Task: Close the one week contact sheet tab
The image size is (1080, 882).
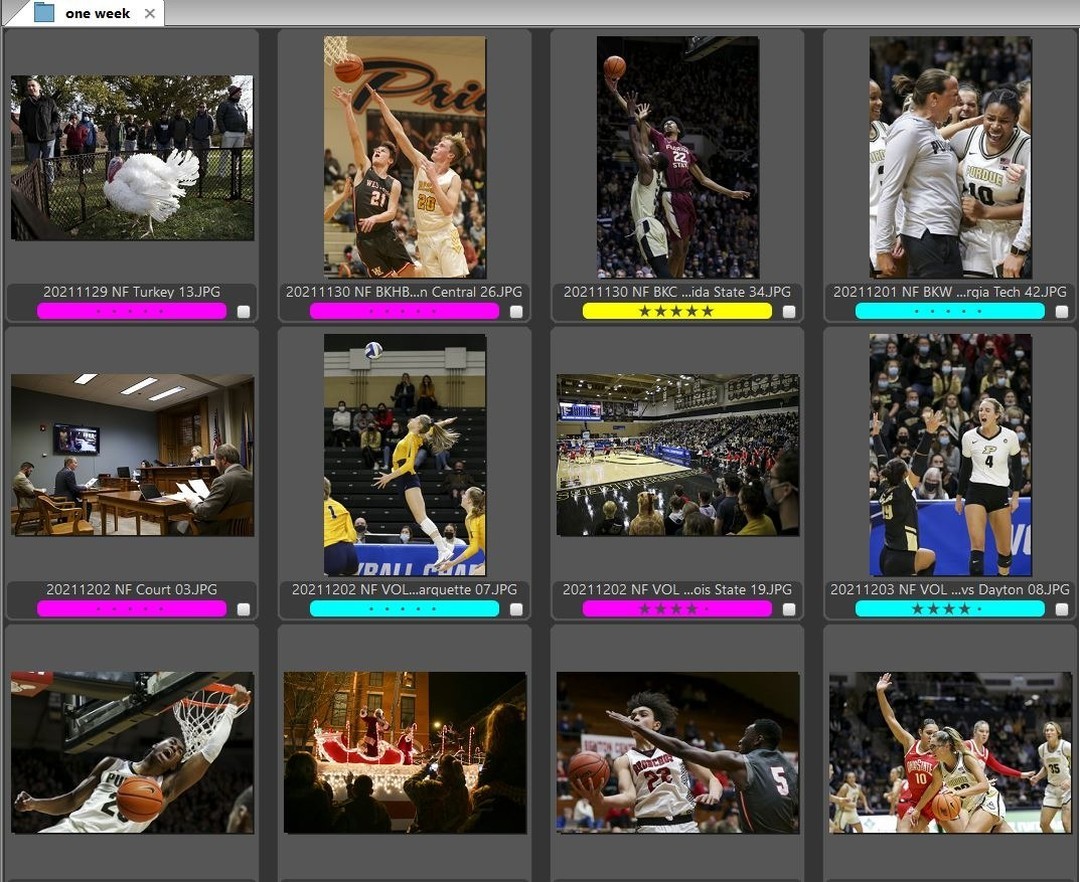Action: point(150,13)
